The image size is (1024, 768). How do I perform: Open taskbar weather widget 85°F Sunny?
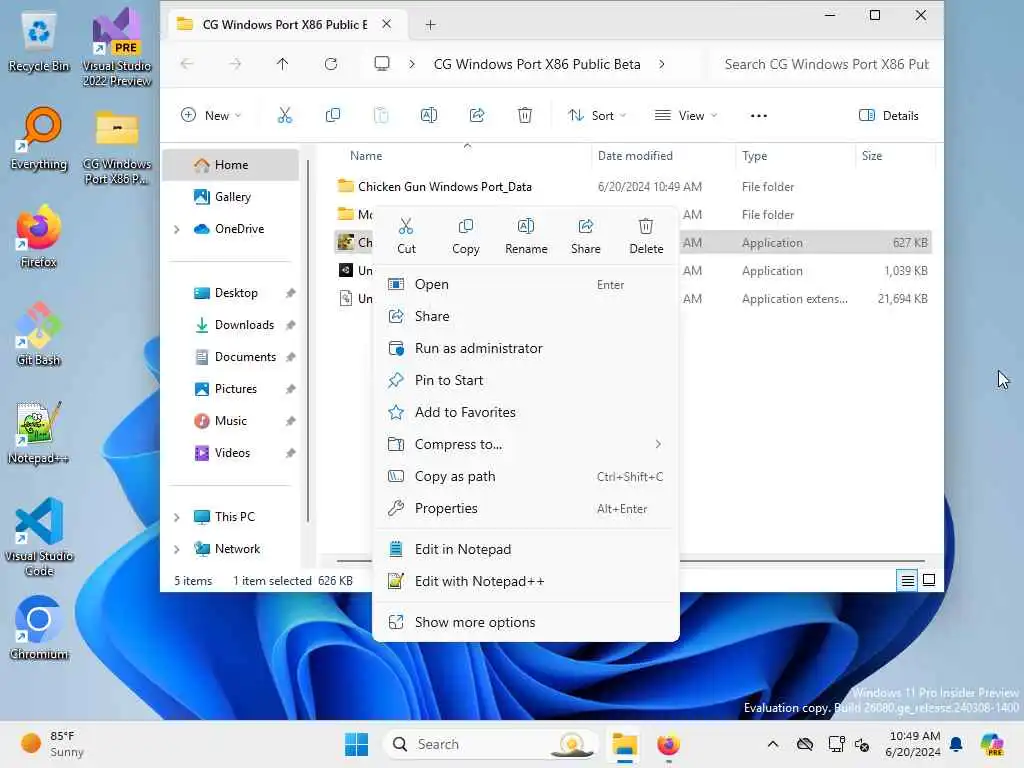point(53,744)
